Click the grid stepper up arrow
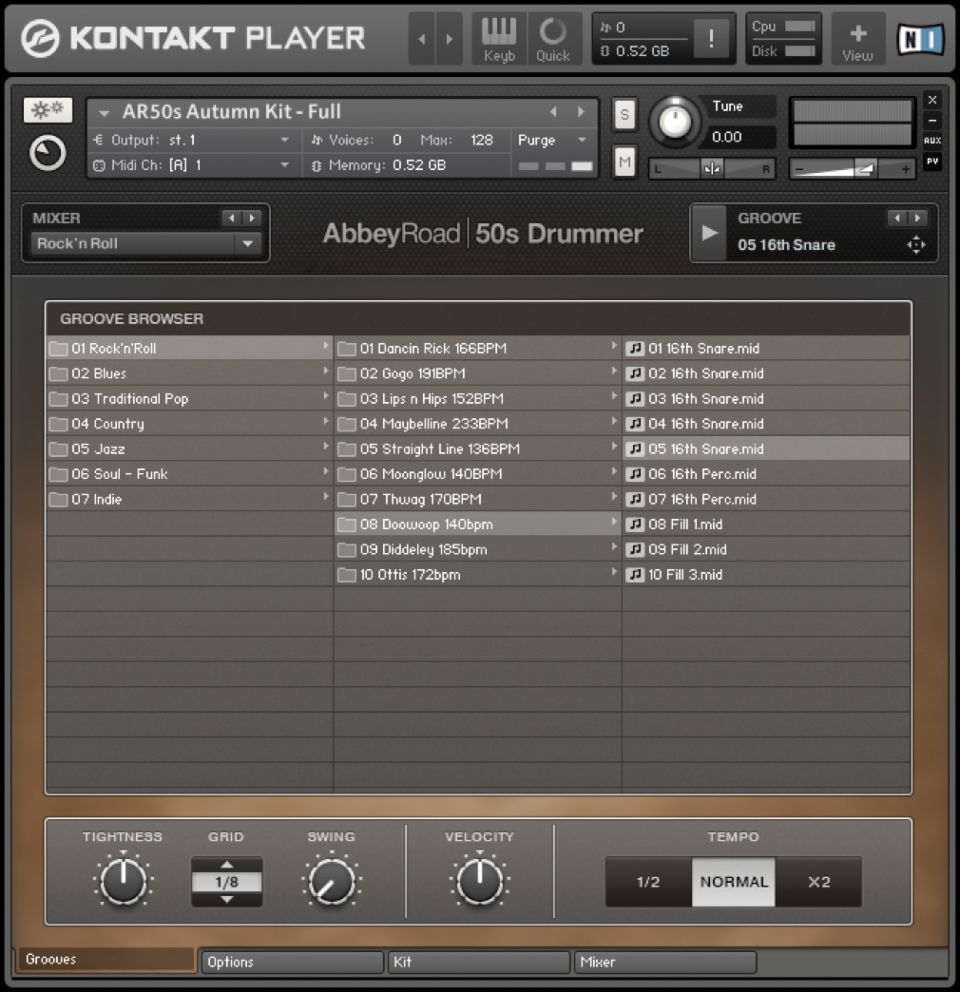This screenshot has height=992, width=960. click(x=227, y=865)
